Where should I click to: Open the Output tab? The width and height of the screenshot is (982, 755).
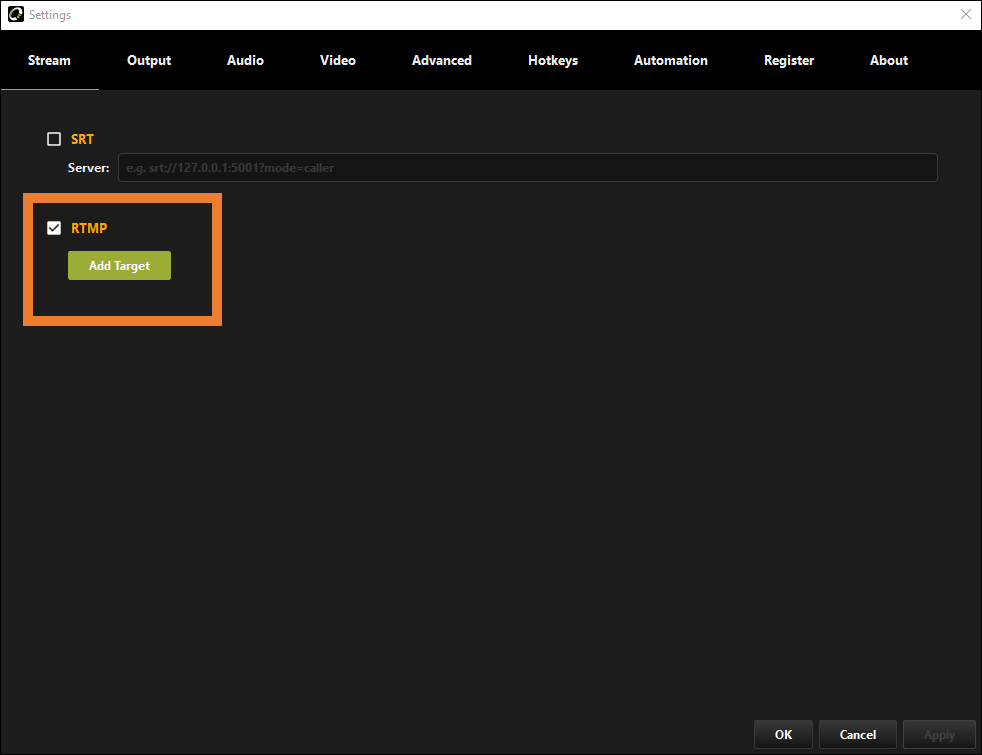(x=149, y=60)
